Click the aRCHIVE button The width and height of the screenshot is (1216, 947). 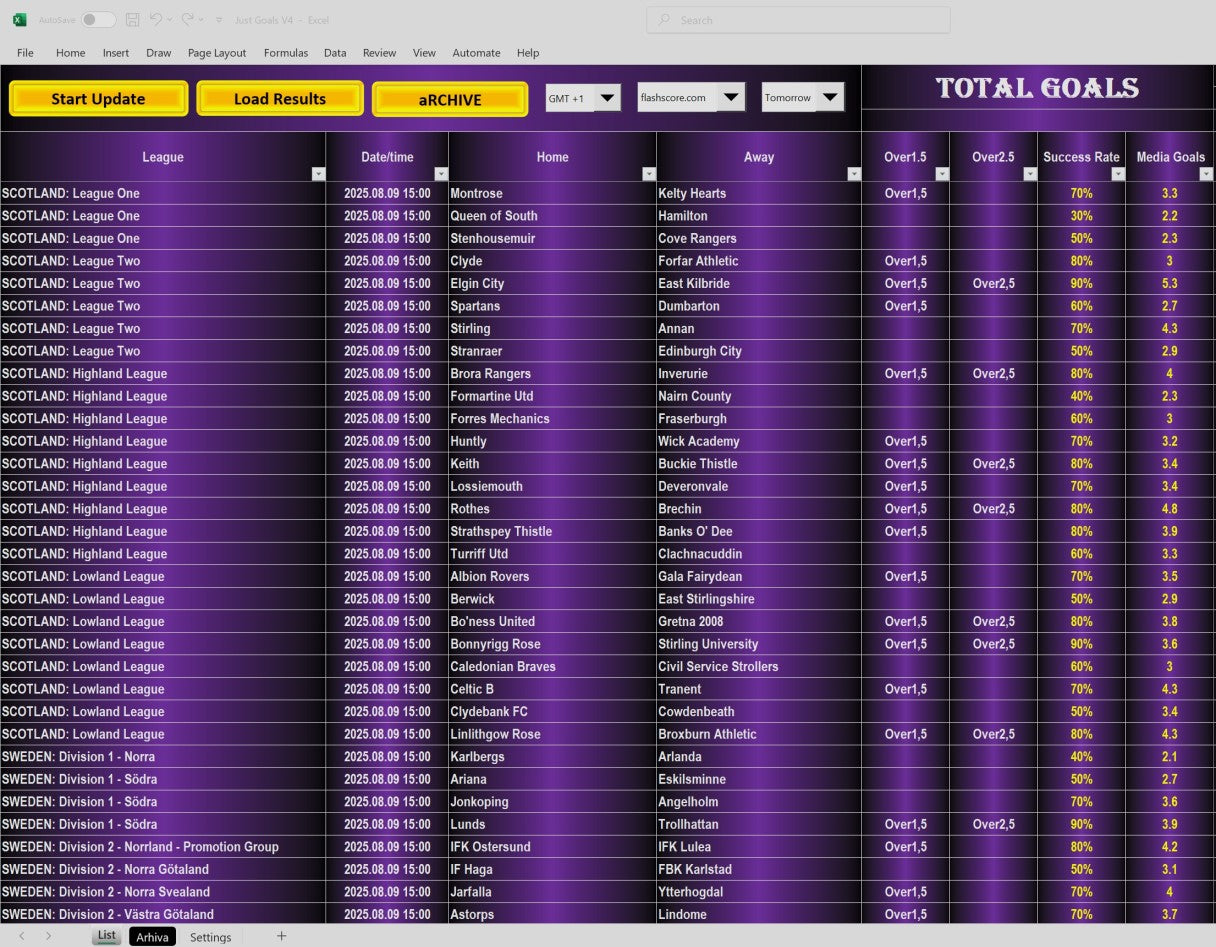click(x=450, y=99)
